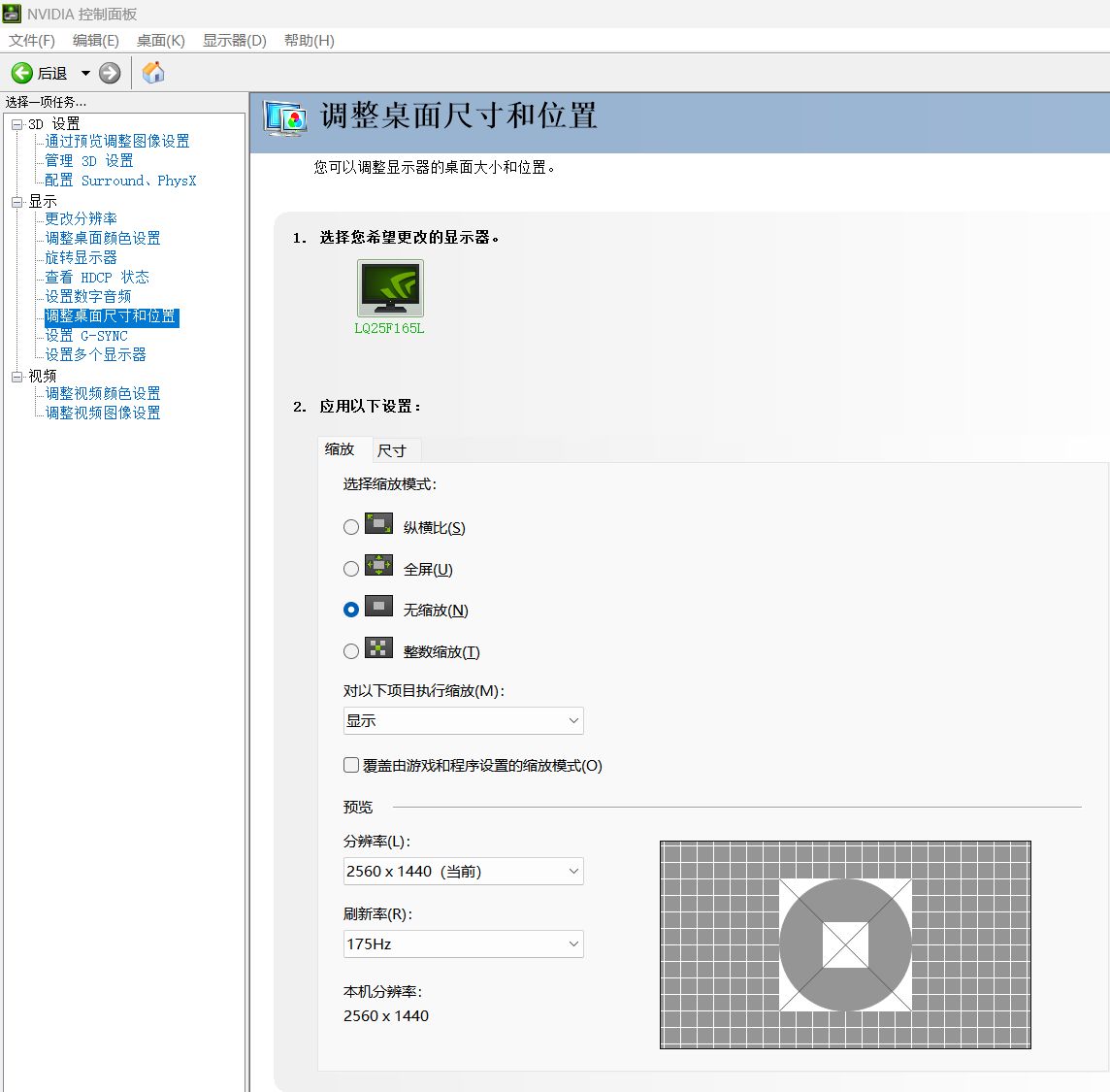This screenshot has height=1092, width=1110.
Task: Click the NVIDIA Control Panel title icon
Action: (12, 14)
